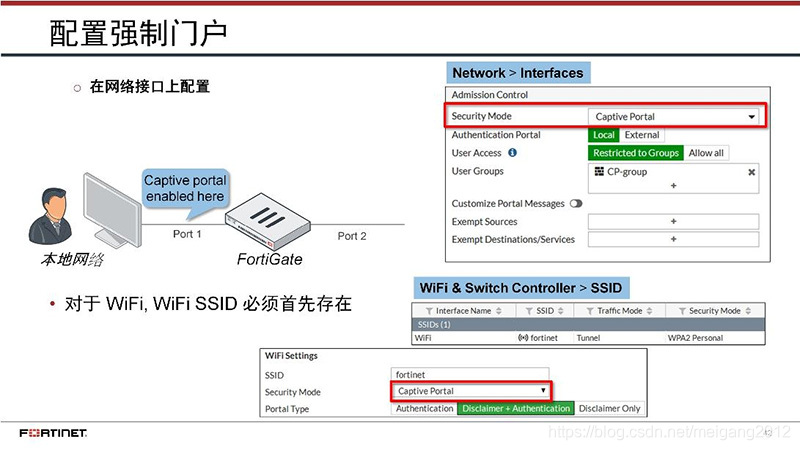The height and width of the screenshot is (450, 800).
Task: Click the user person icon
Action: (51, 216)
